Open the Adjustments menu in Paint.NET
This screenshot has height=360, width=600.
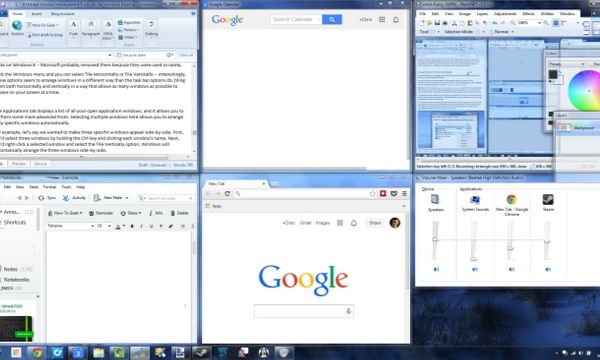tap(505, 14)
